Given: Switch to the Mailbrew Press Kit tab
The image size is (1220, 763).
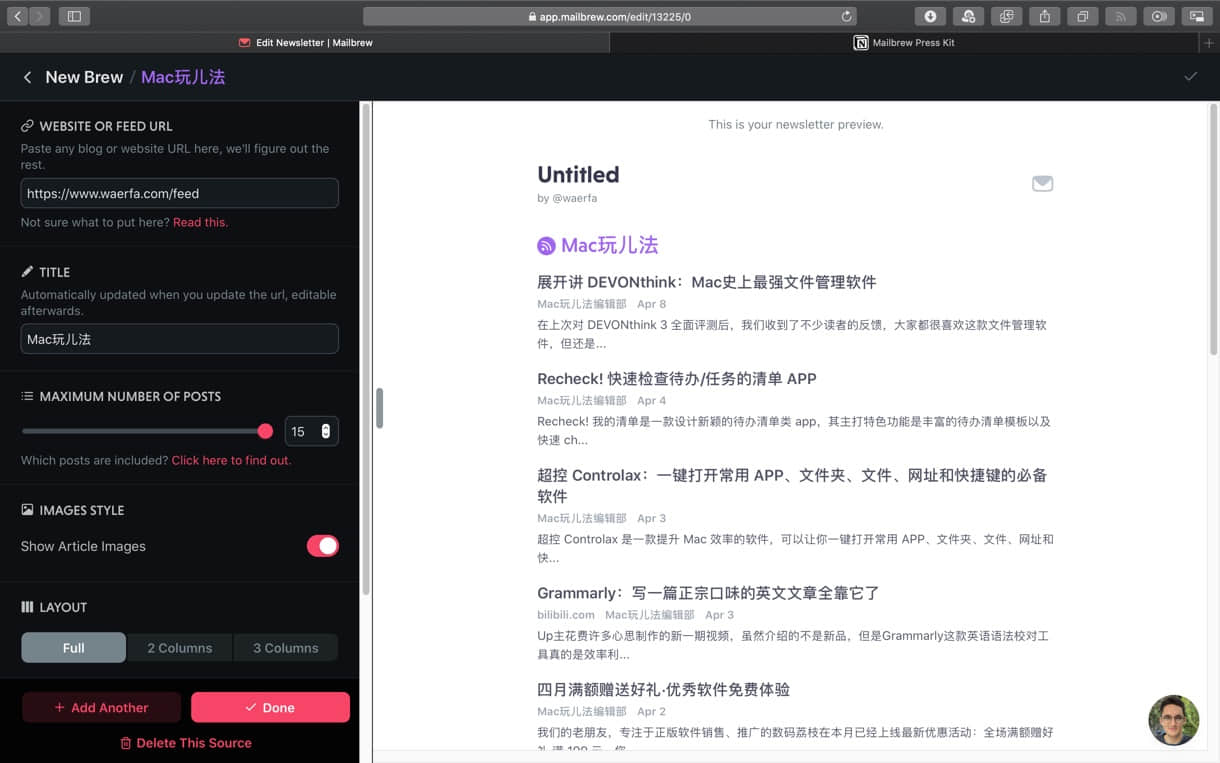Looking at the screenshot, I should pos(904,43).
